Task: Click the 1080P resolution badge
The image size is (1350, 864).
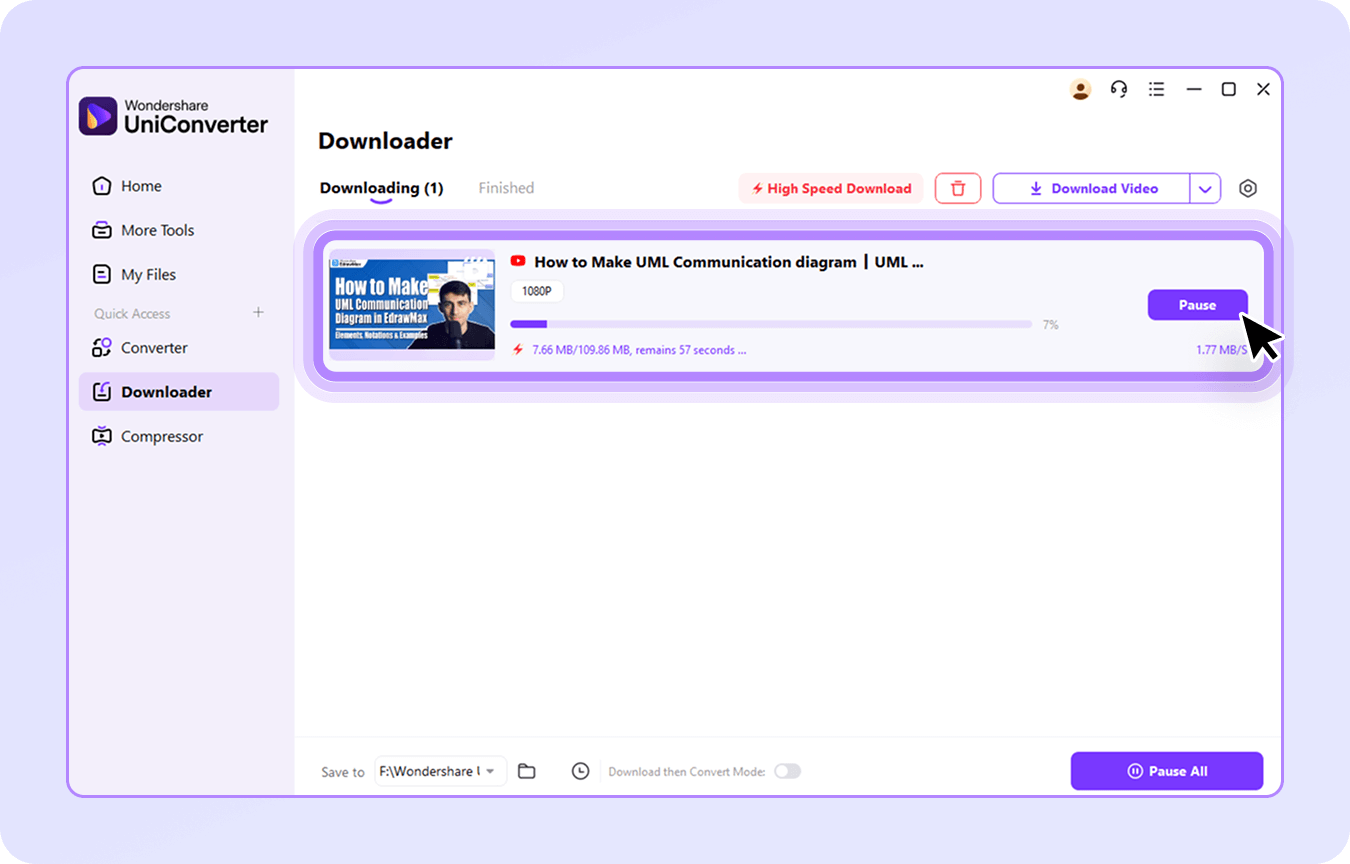Action: pos(537,292)
